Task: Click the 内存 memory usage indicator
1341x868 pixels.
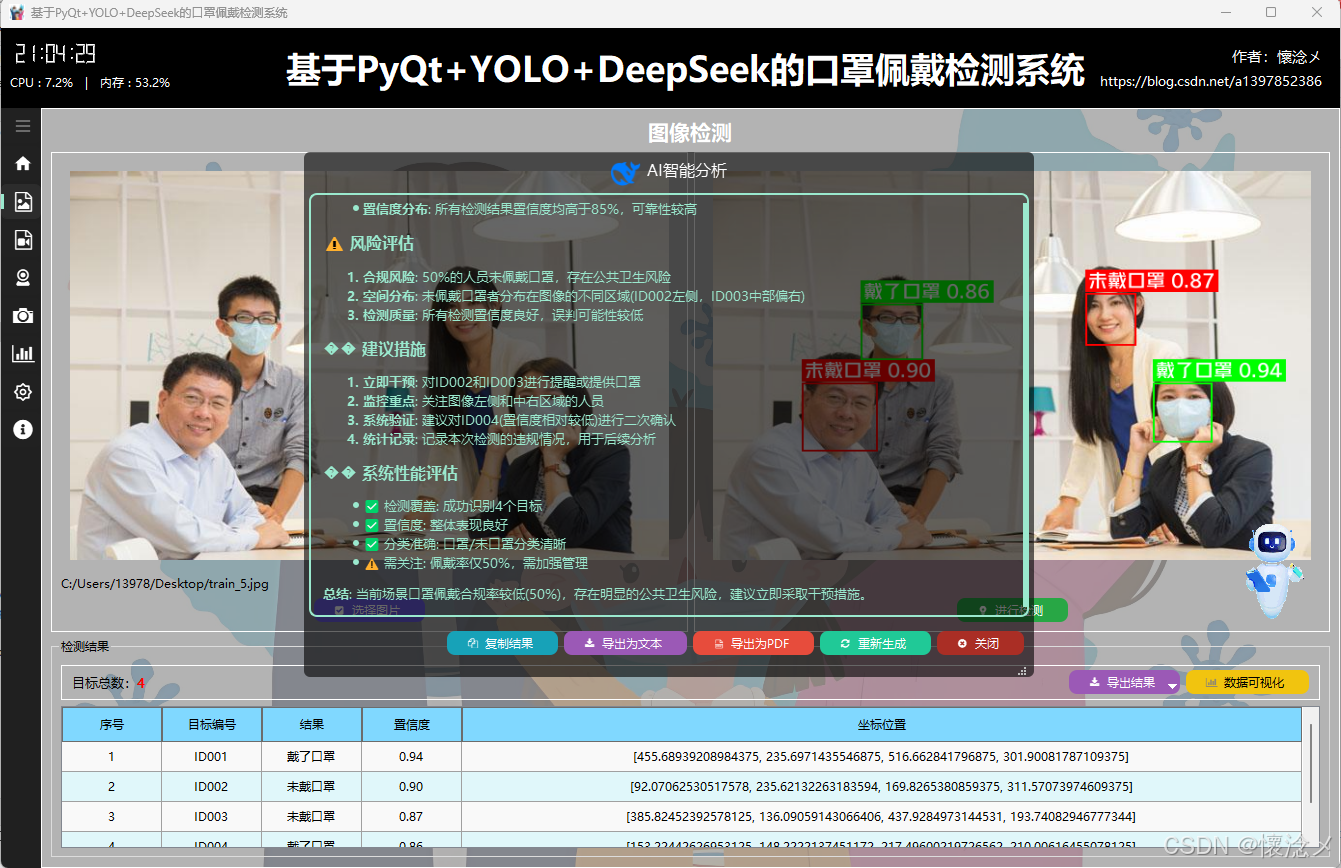Action: point(135,83)
